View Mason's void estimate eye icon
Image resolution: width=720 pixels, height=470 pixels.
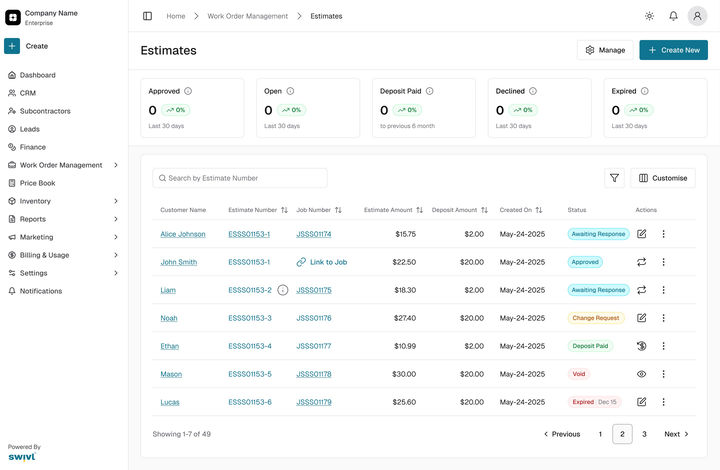641,374
